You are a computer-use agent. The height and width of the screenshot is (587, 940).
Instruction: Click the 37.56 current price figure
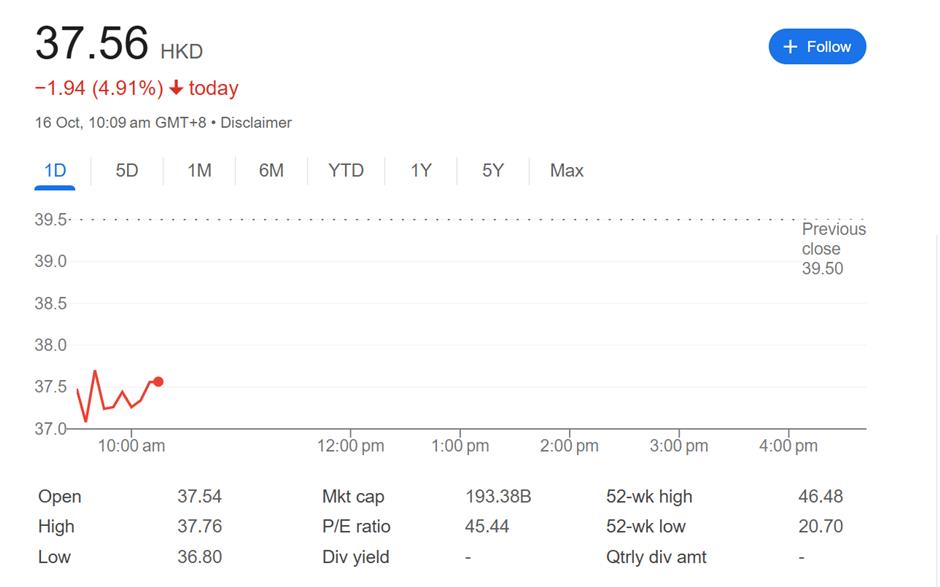(x=92, y=44)
